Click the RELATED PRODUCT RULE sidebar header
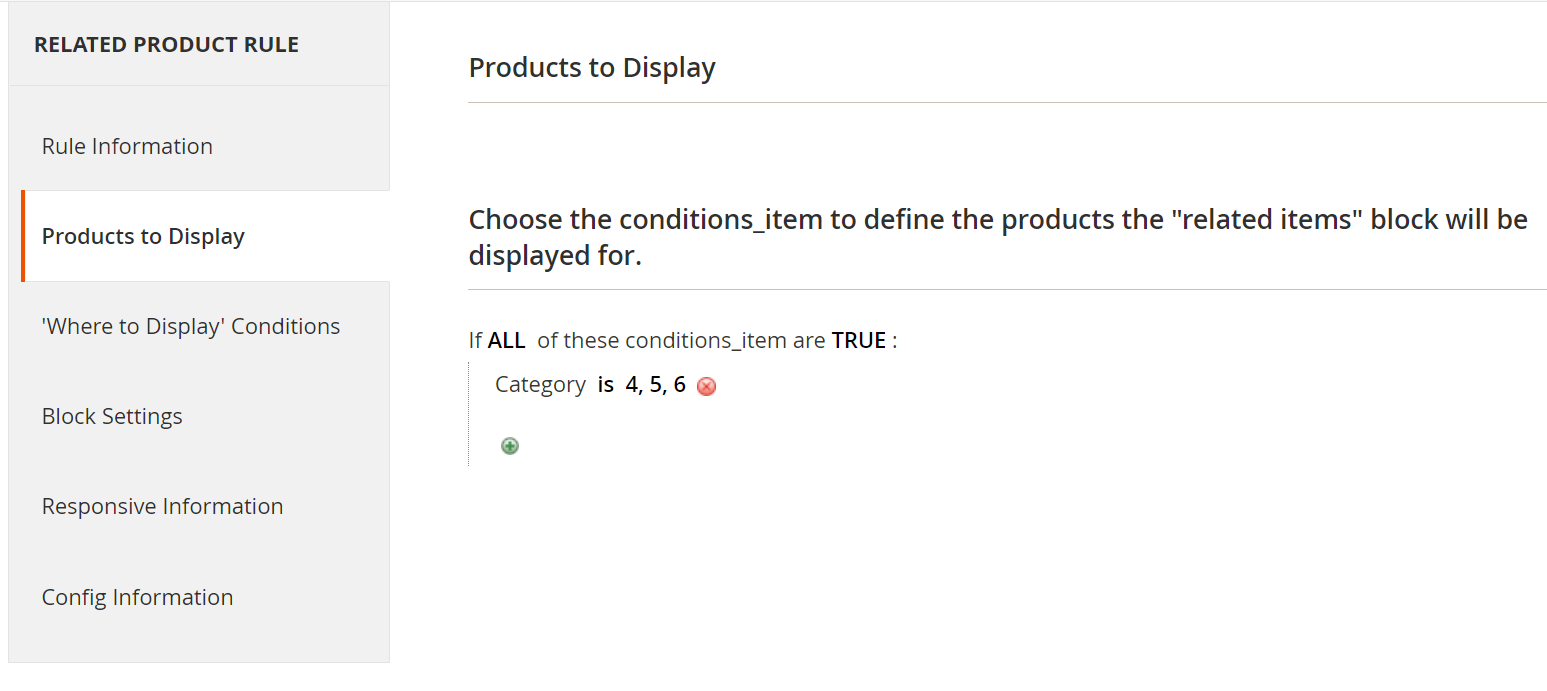Screen dimensions: 1547x691 [x=166, y=45]
